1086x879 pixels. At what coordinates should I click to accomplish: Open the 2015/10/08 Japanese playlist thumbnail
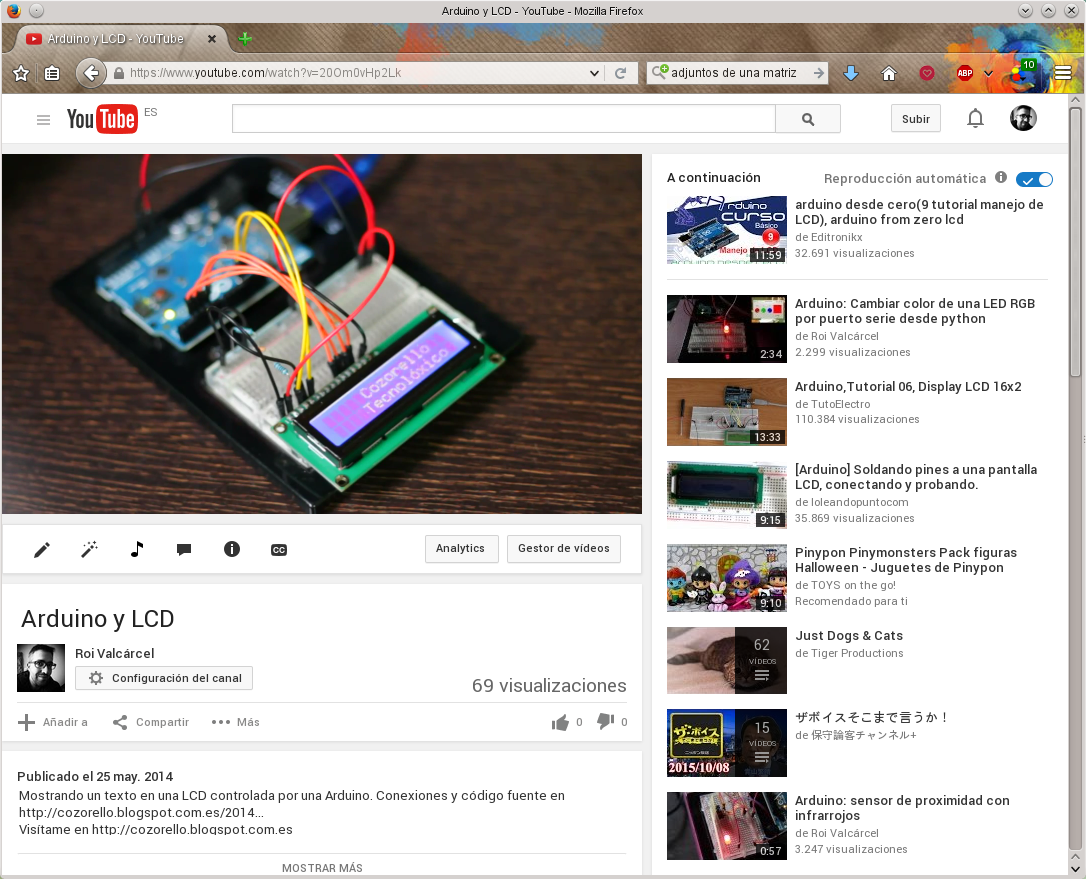tap(727, 743)
